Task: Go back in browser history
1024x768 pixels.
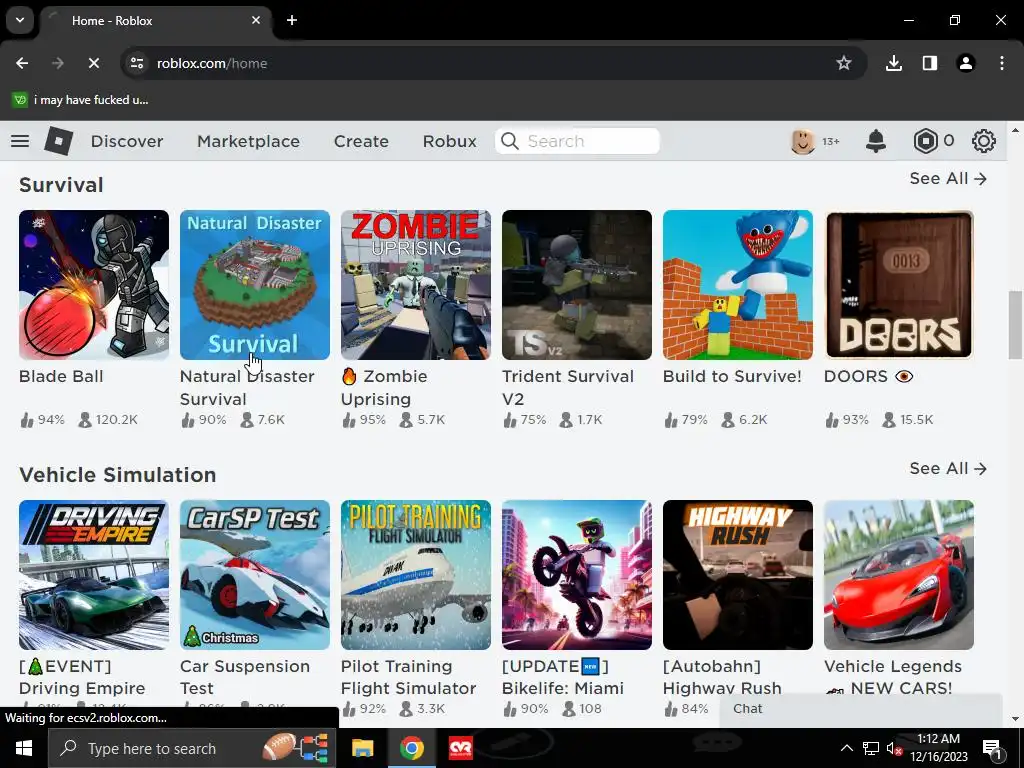Action: click(22, 63)
